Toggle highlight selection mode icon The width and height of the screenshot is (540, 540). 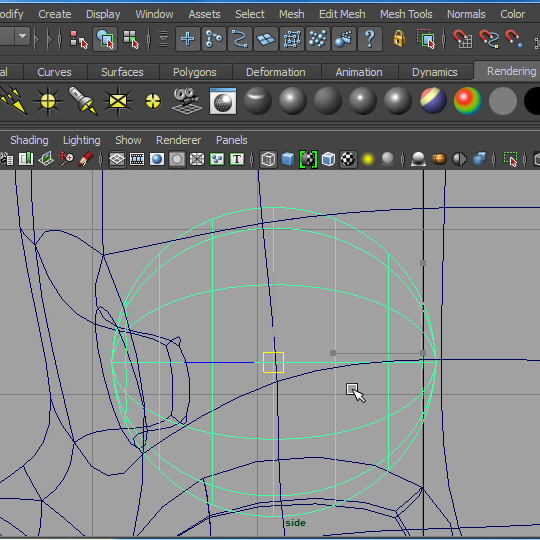[x=426, y=39]
